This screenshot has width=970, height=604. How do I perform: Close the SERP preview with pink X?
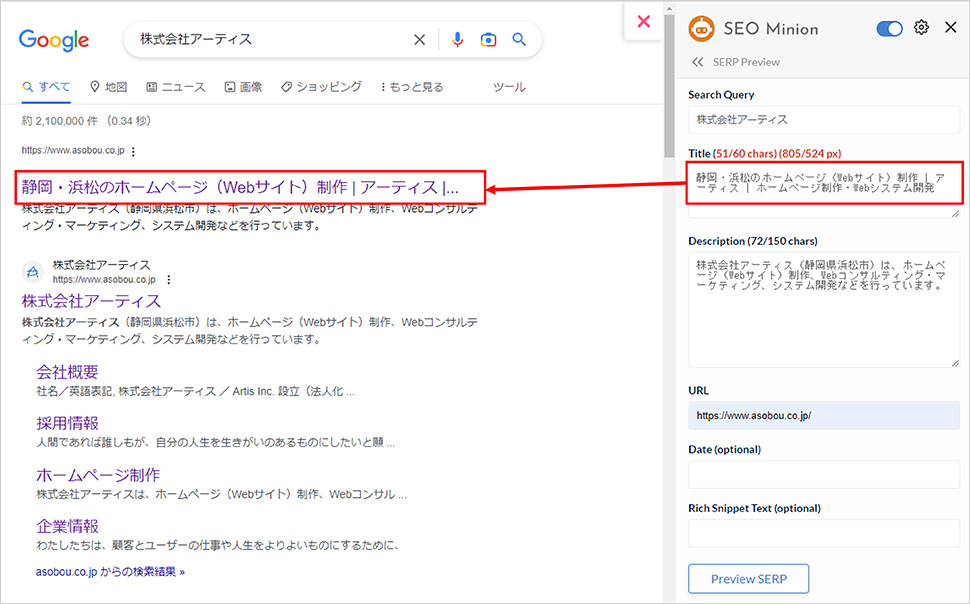(x=643, y=22)
